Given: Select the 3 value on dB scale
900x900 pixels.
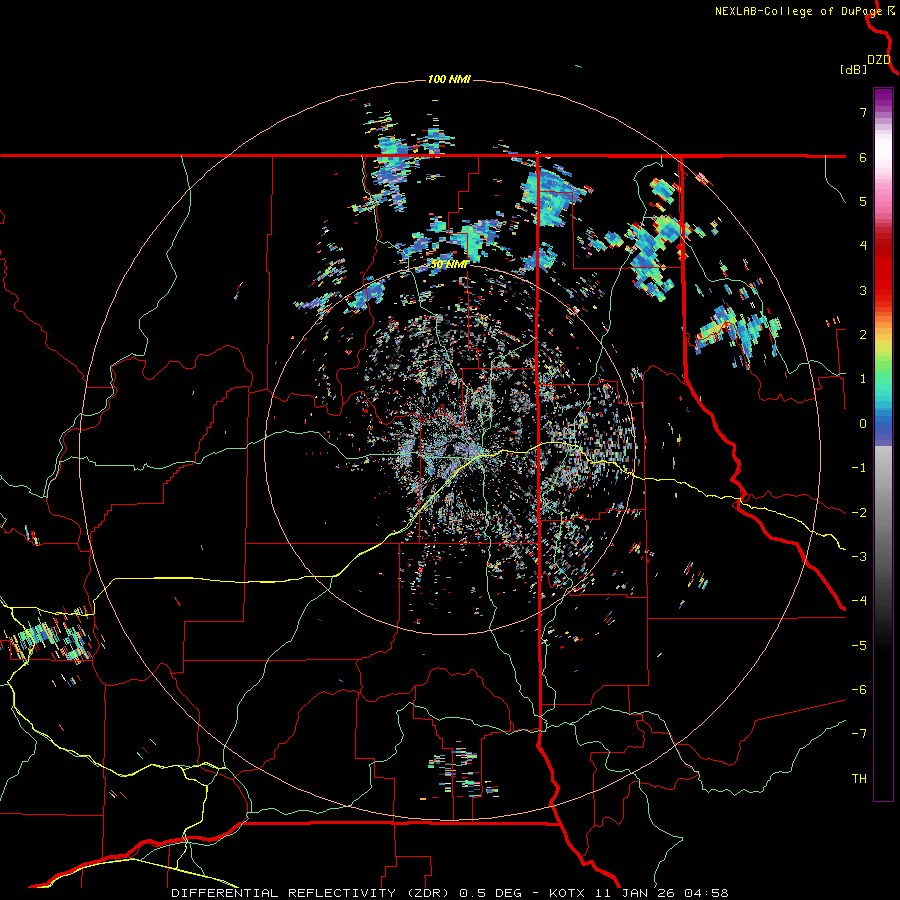Looking at the screenshot, I should (863, 290).
